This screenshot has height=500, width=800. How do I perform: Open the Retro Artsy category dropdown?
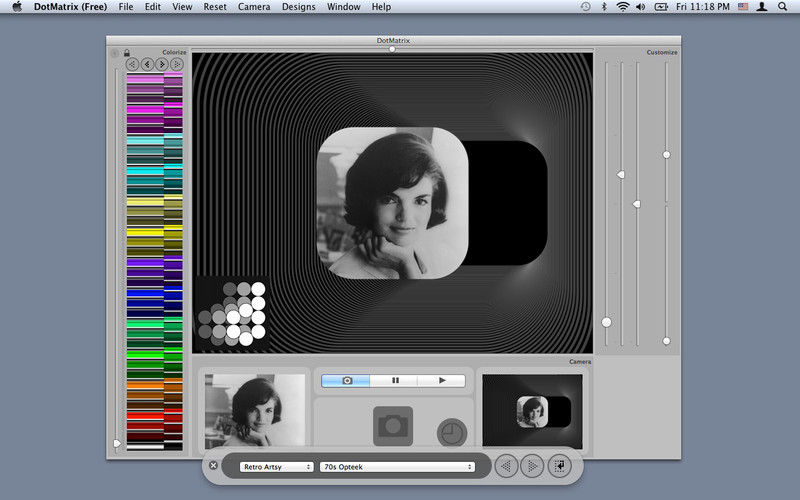pyautogui.click(x=276, y=467)
